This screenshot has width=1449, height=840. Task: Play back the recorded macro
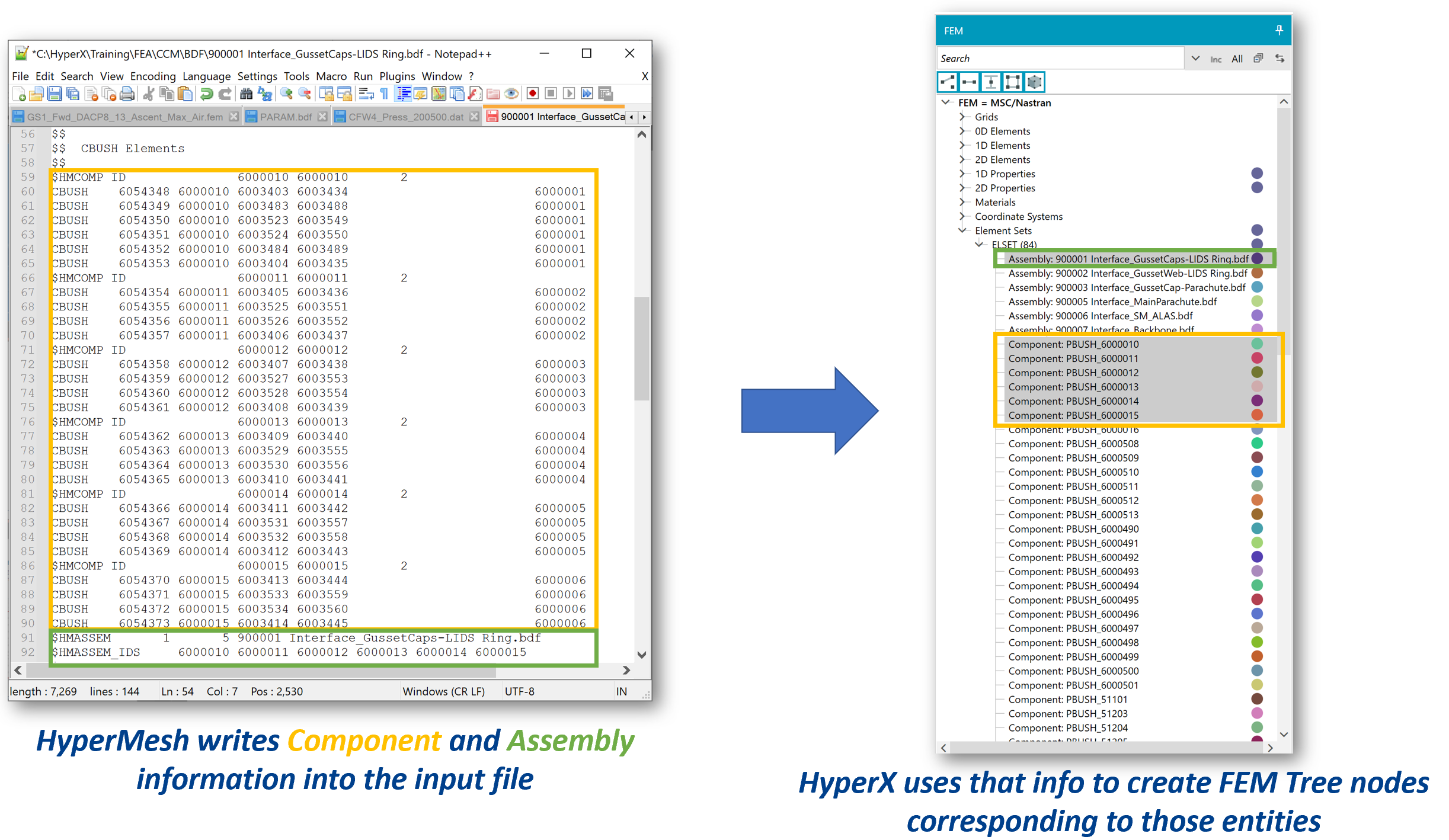(x=569, y=94)
